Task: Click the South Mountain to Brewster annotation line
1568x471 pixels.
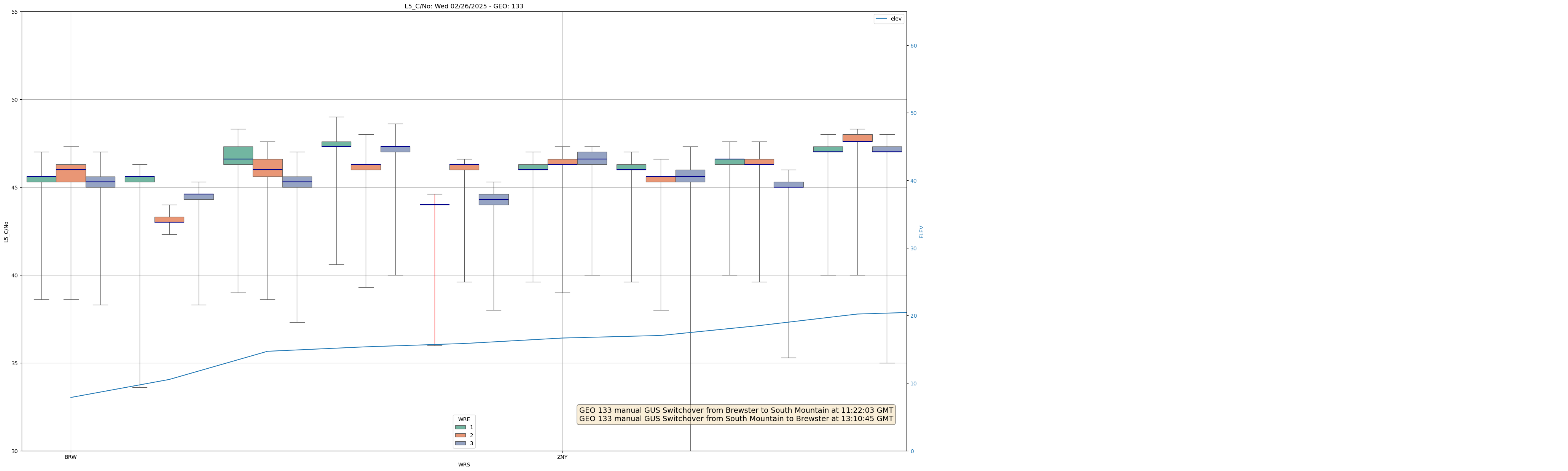Action: (x=736, y=418)
